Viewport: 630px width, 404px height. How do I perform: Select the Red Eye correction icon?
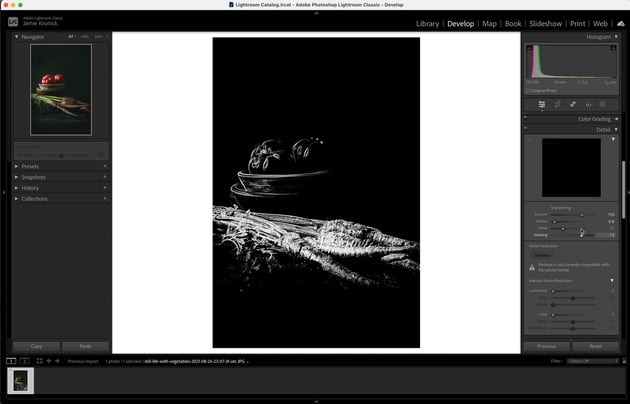(x=588, y=104)
